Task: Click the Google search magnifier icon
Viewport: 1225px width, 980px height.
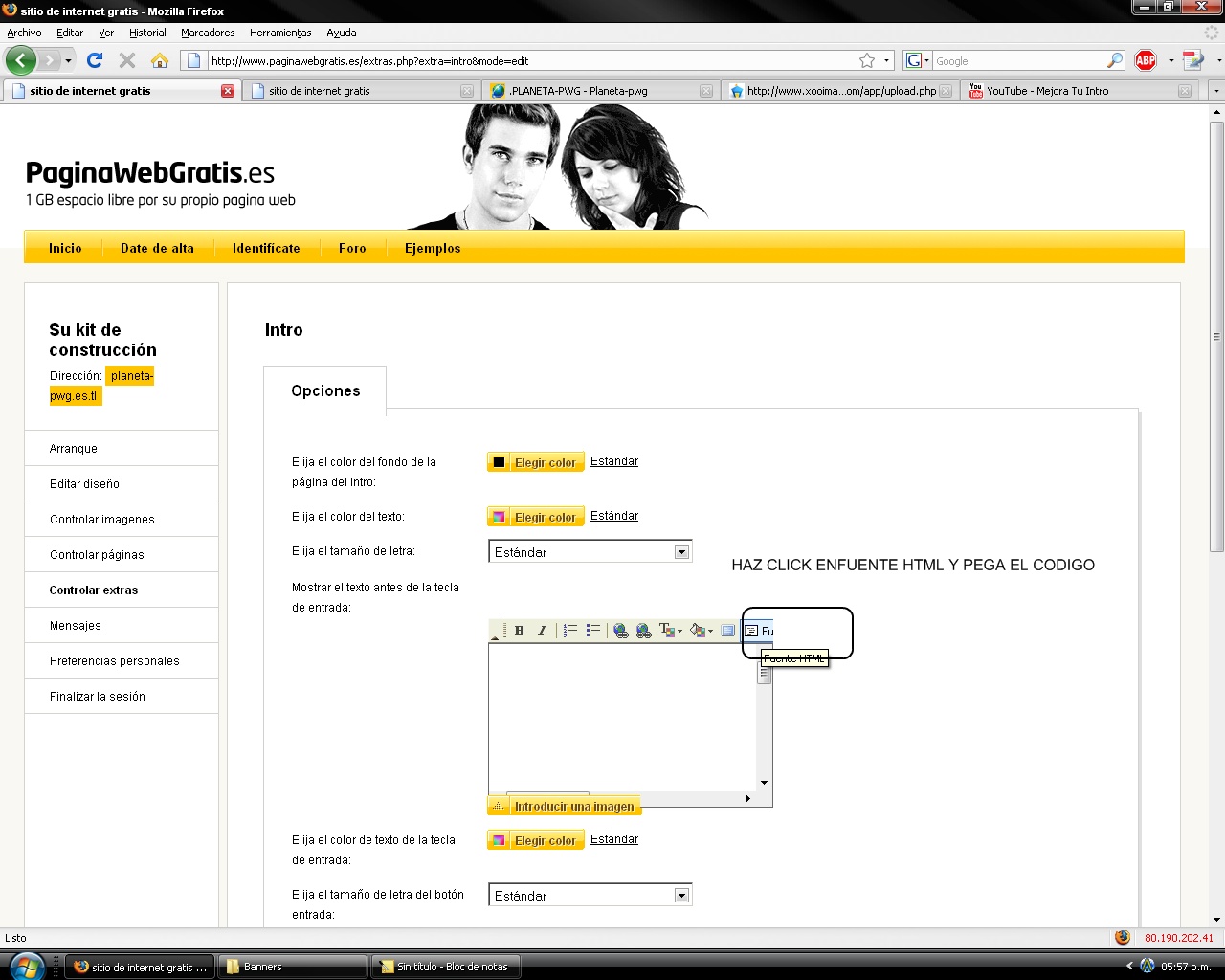Action: [1115, 60]
